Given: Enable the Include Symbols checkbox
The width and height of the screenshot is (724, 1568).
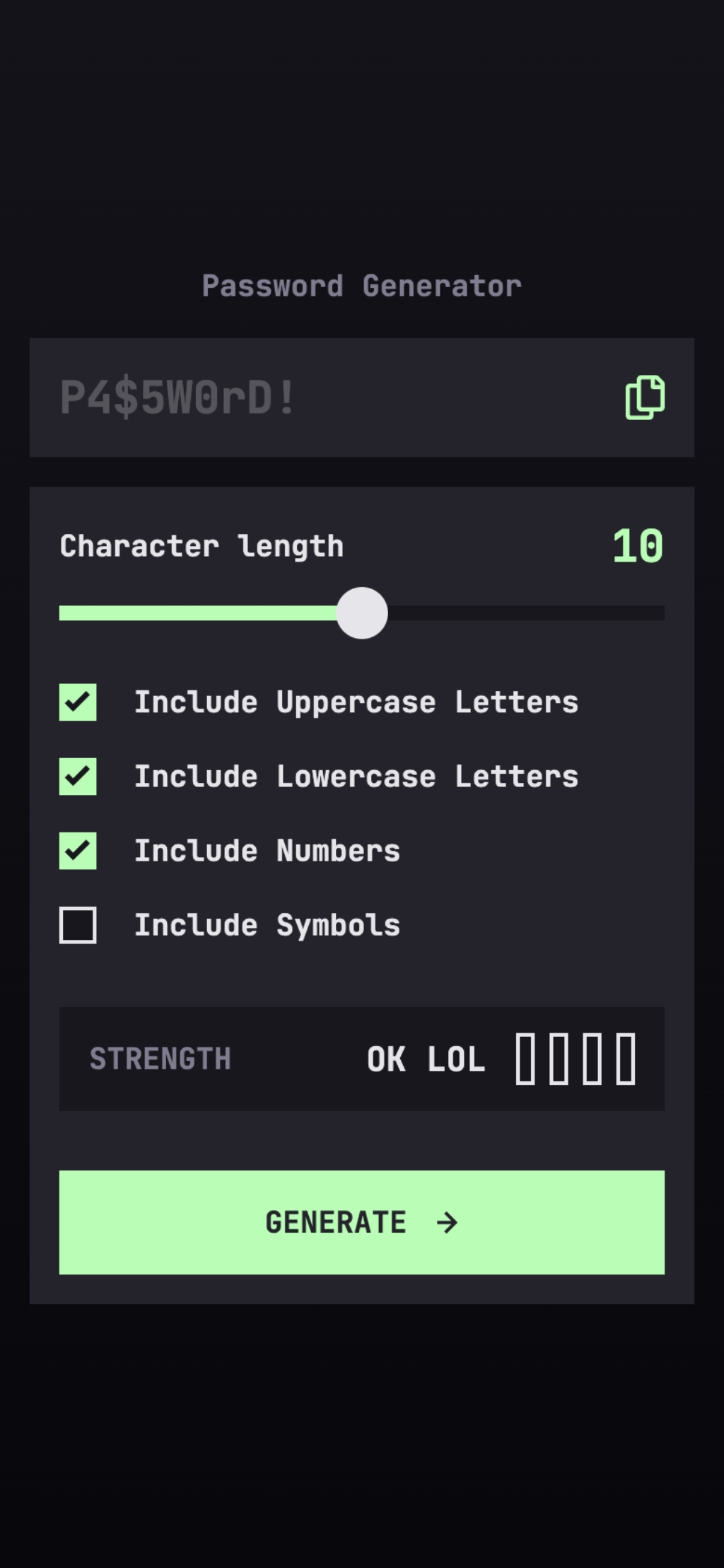Looking at the screenshot, I should pyautogui.click(x=78, y=925).
